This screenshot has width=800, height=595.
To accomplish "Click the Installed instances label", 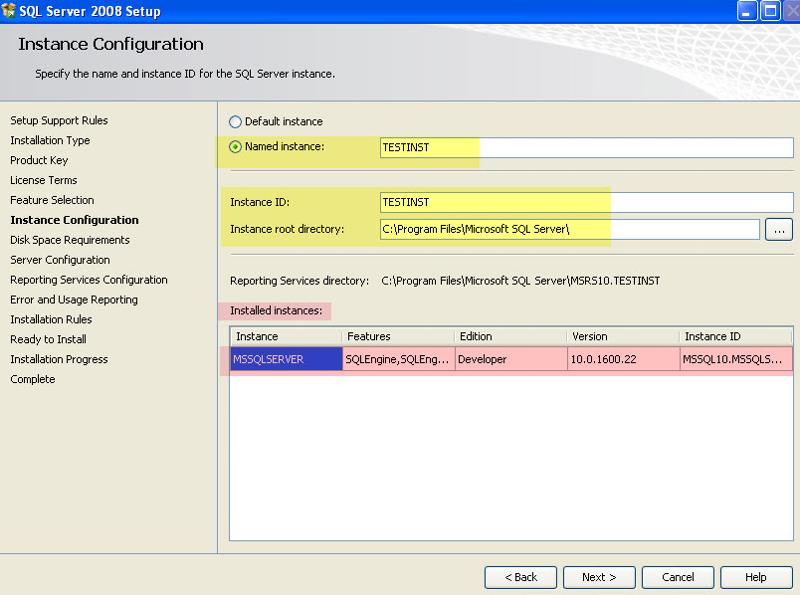I will [276, 311].
